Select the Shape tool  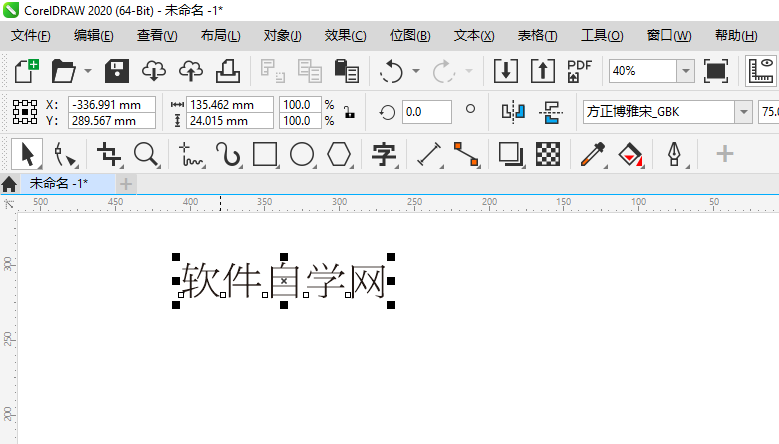65,154
